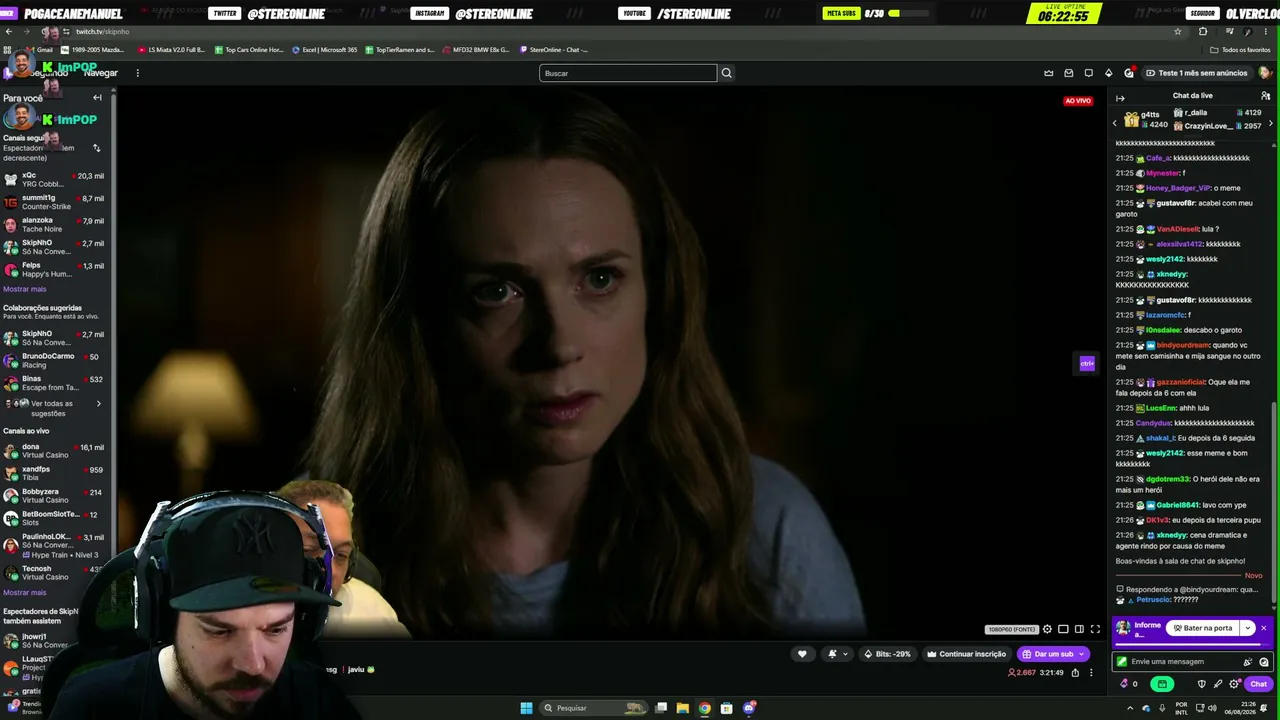Dismiss the Informe a... chat banner
The width and height of the screenshot is (1280, 720).
click(x=1263, y=628)
